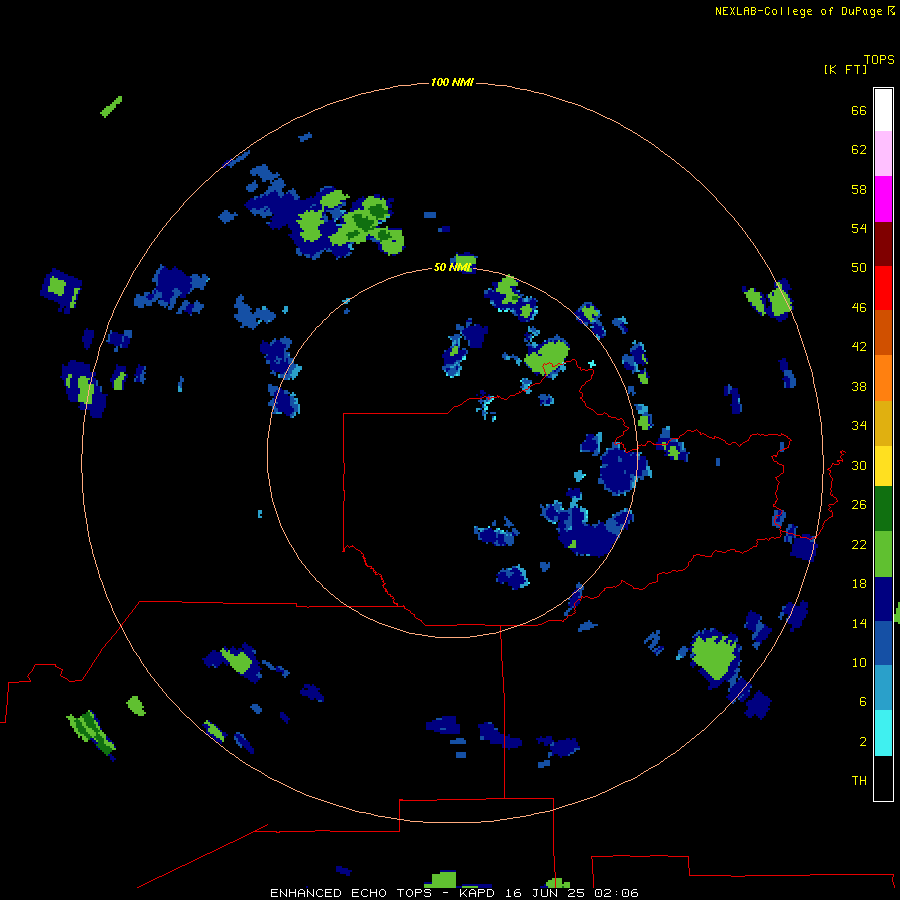
Task: Click the magenta legend swatch
Action: (x=883, y=199)
